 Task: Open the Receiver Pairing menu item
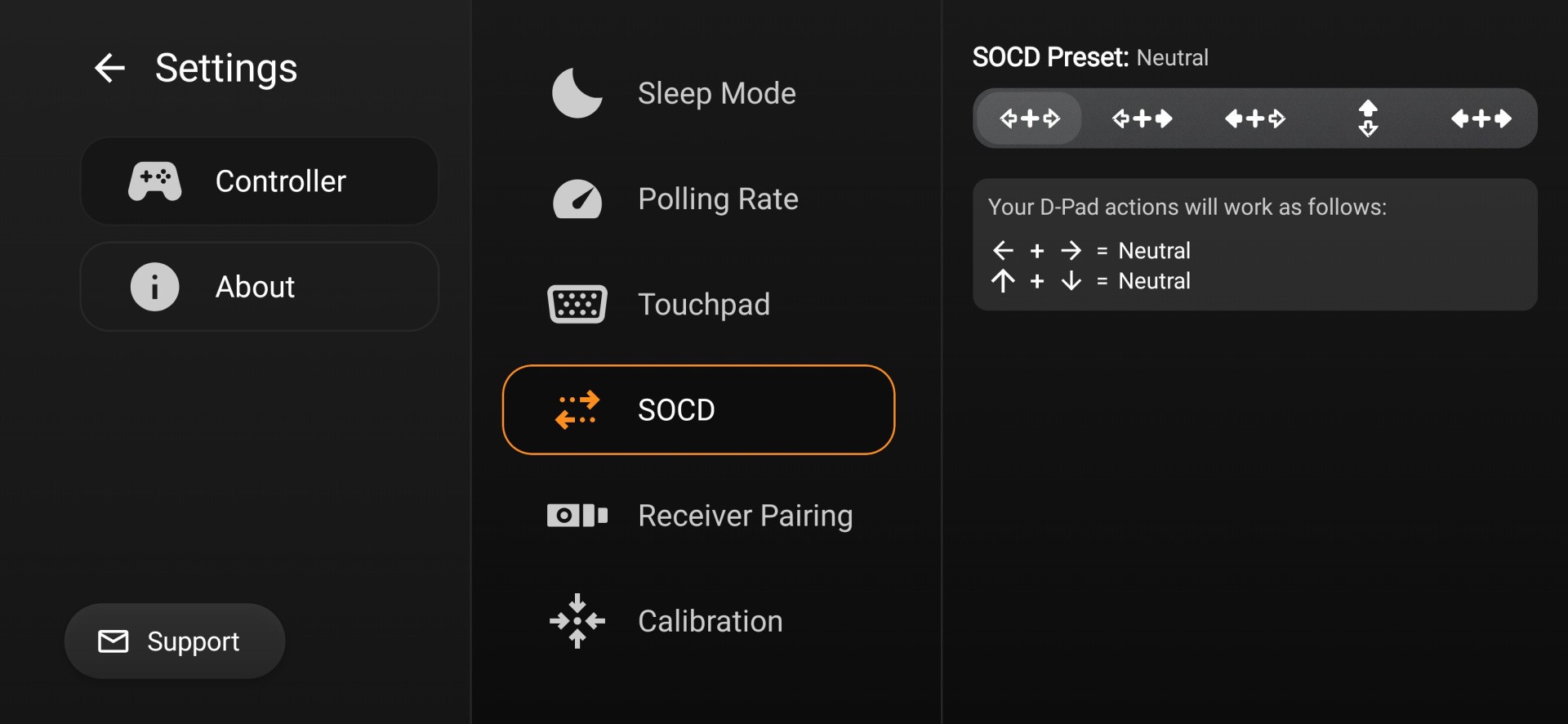point(699,516)
